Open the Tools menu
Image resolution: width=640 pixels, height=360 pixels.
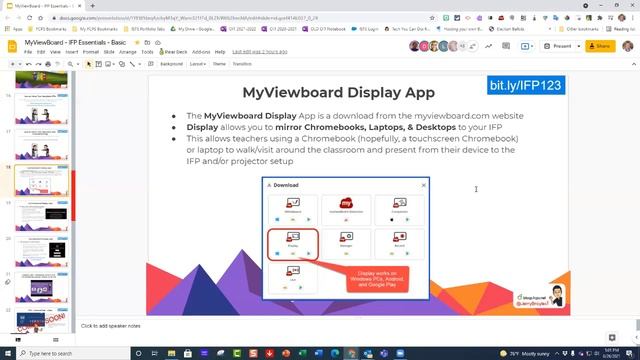(147, 52)
